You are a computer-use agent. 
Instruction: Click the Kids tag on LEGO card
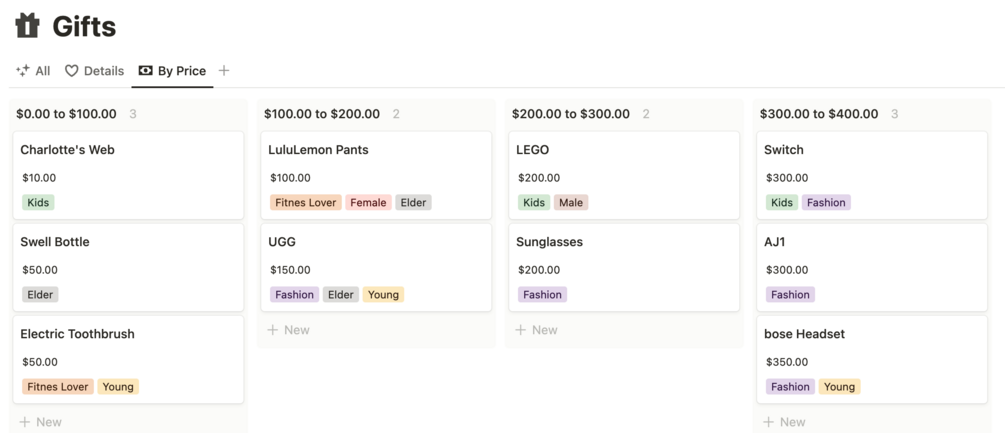pyautogui.click(x=534, y=203)
